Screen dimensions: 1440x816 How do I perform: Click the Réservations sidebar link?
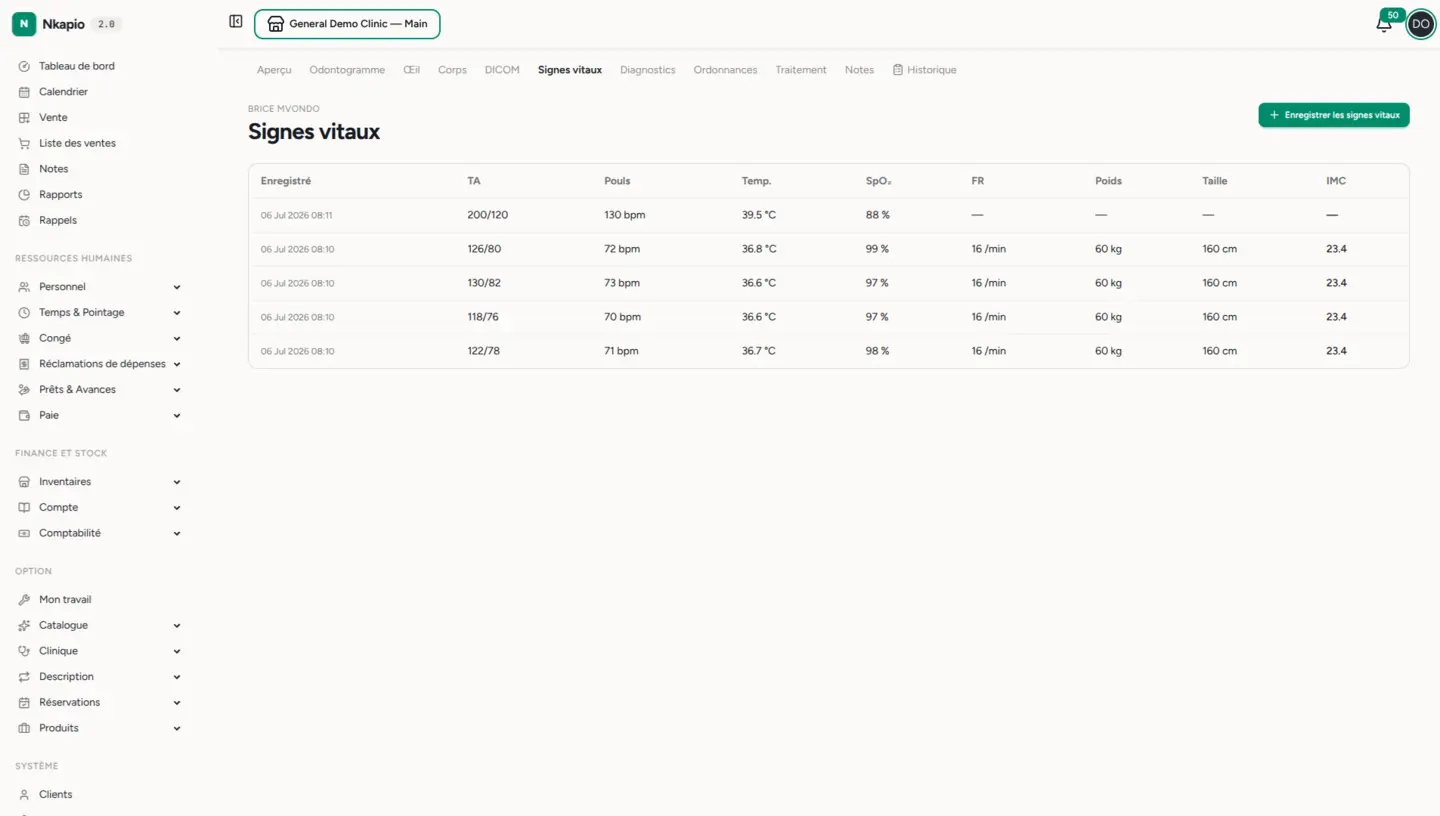pos(69,703)
